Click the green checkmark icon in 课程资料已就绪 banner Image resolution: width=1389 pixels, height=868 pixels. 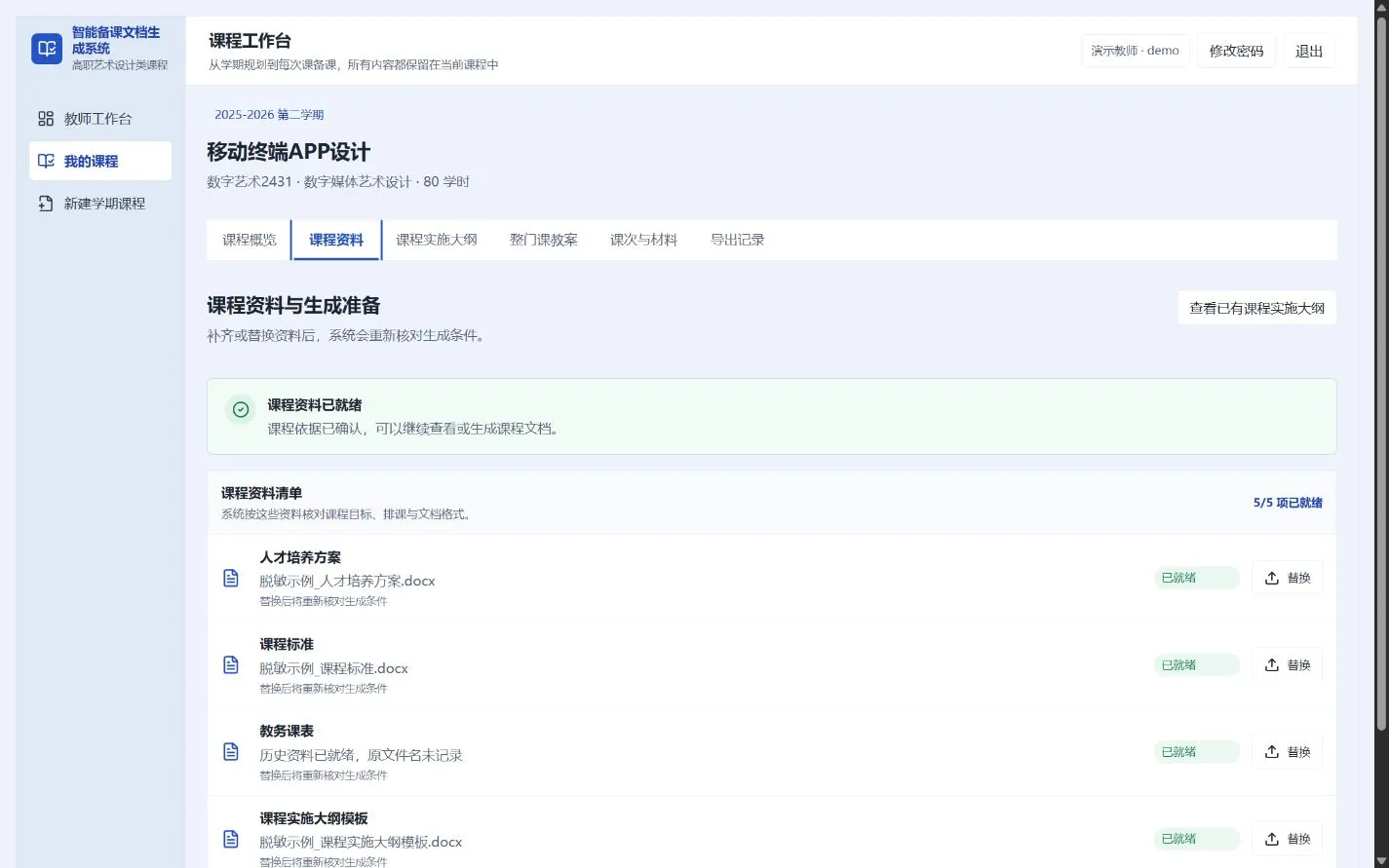[x=241, y=409]
